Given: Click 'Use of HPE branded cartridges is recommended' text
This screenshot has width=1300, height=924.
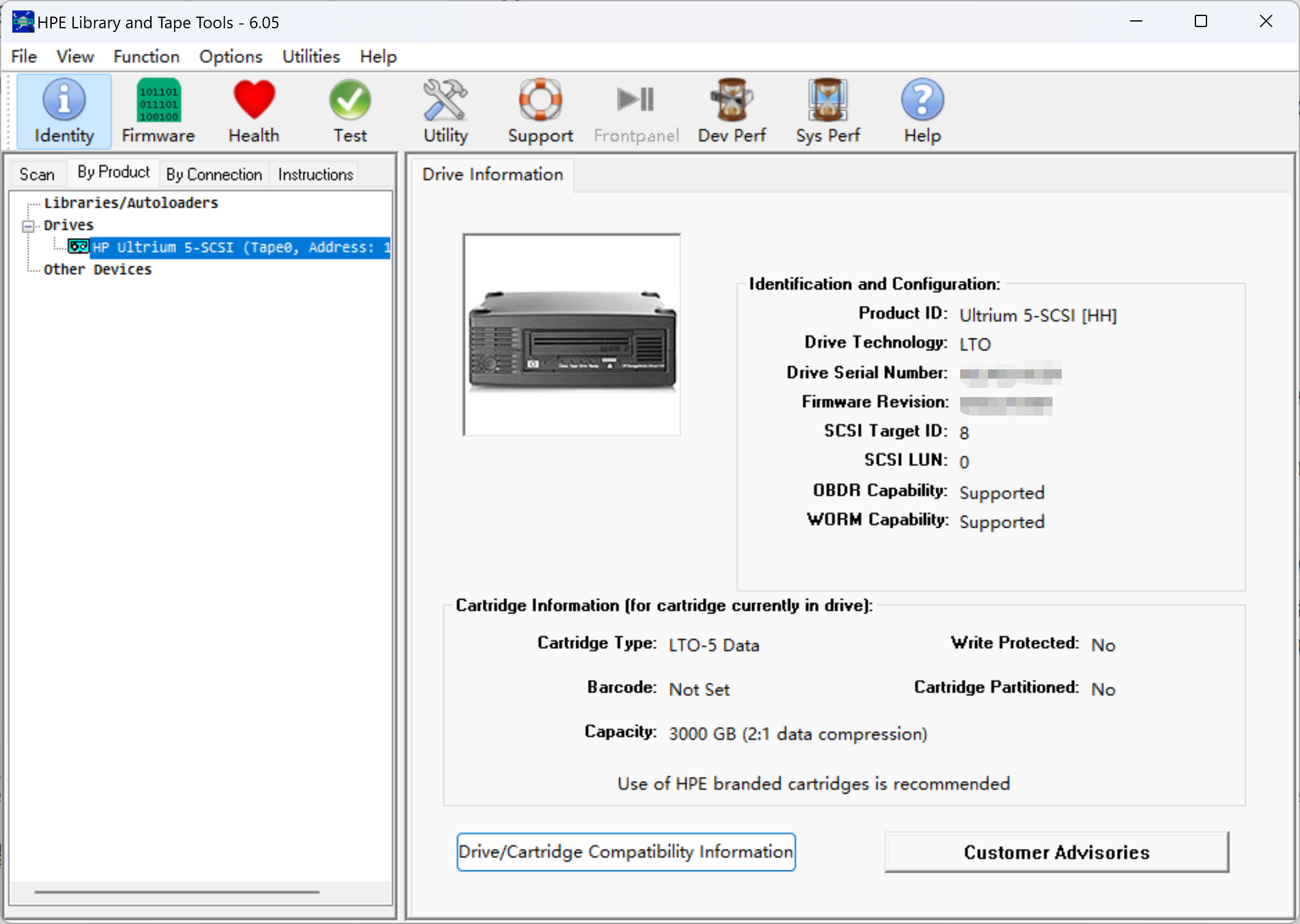Looking at the screenshot, I should [x=813, y=784].
